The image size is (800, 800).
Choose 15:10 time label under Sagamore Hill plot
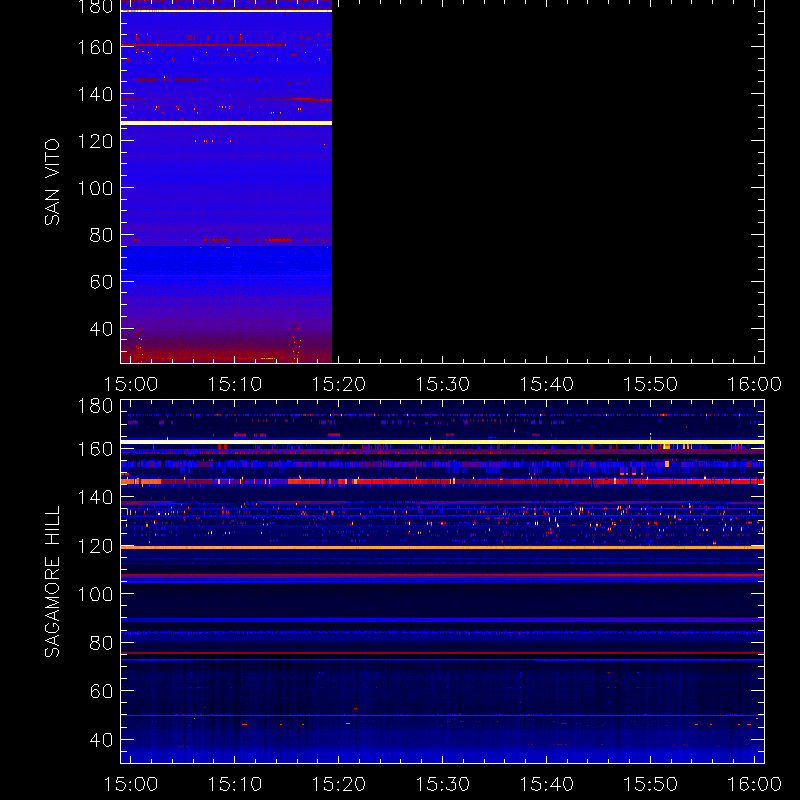tap(235, 784)
